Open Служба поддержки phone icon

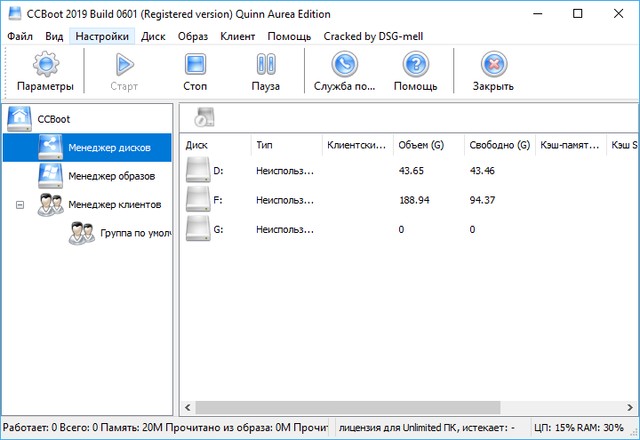pyautogui.click(x=345, y=66)
